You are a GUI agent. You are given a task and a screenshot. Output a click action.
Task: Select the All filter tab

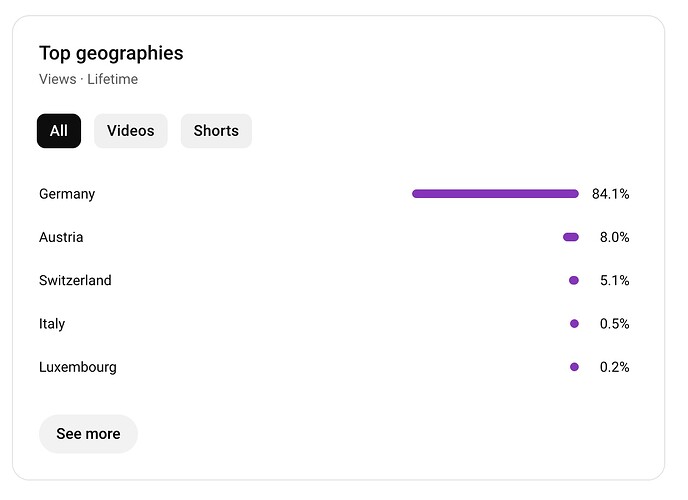[59, 131]
